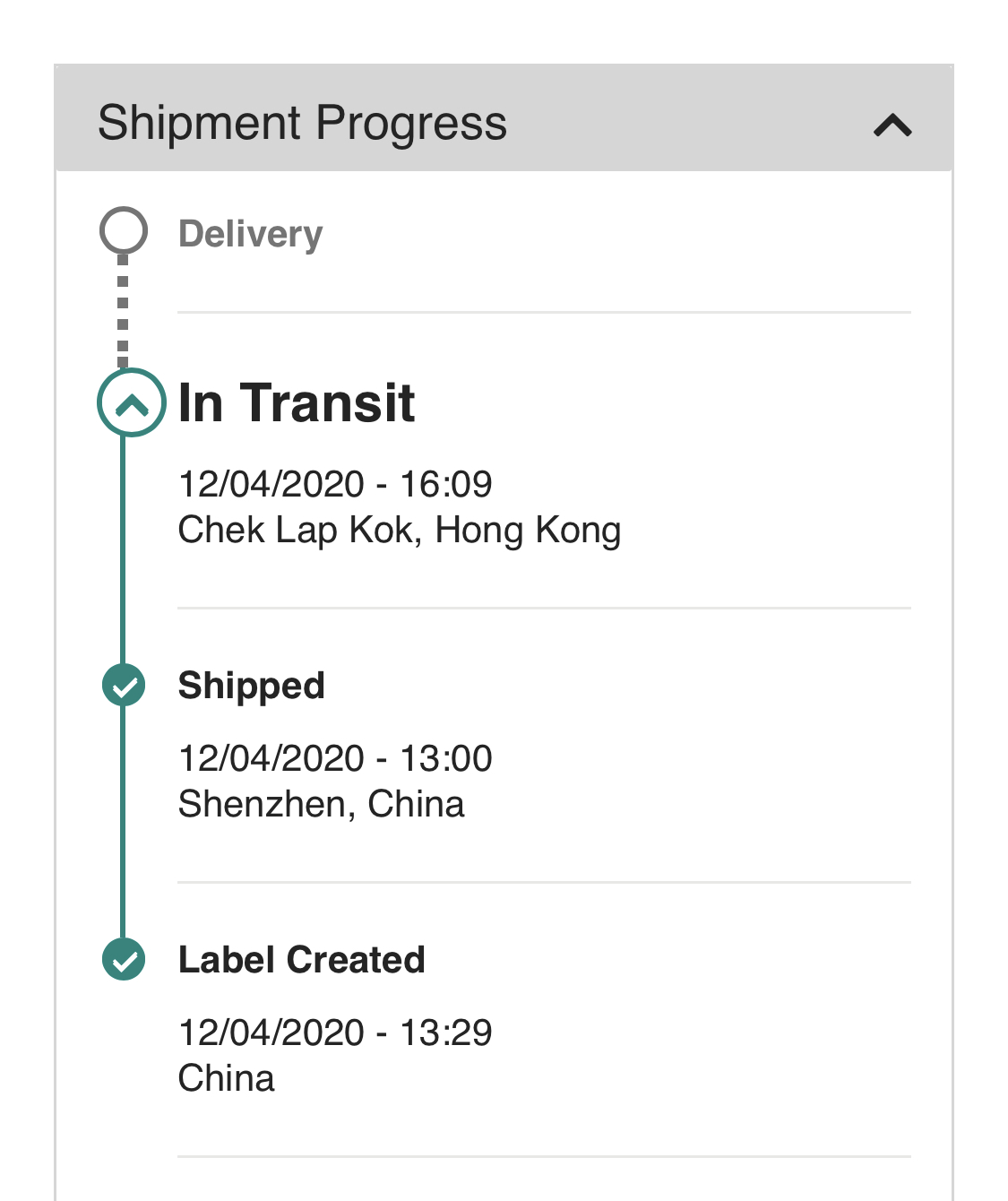This screenshot has height=1201, width=1008.
Task: Click the 12/04/2020 - 13:00 timestamp
Action: tap(335, 758)
